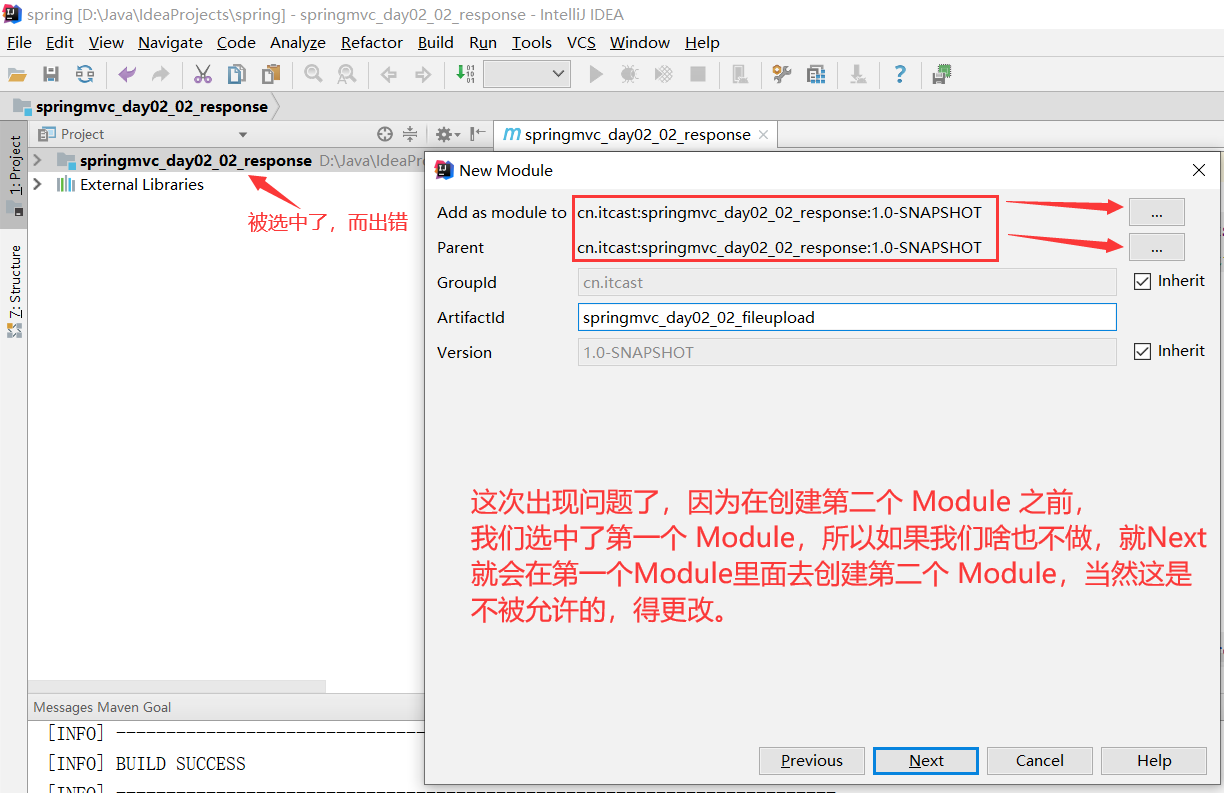Click the Open folder toolbar icon
The width and height of the screenshot is (1224, 793).
click(x=17, y=74)
